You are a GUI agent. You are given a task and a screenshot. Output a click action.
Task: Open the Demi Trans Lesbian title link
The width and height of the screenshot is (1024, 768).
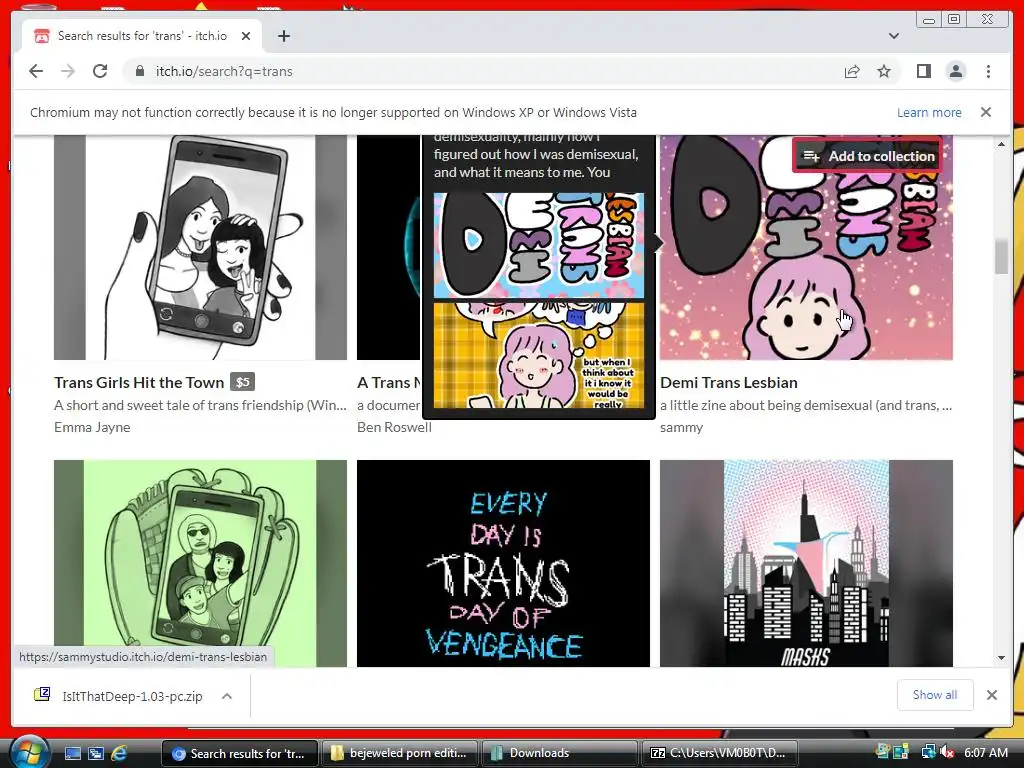pos(729,383)
